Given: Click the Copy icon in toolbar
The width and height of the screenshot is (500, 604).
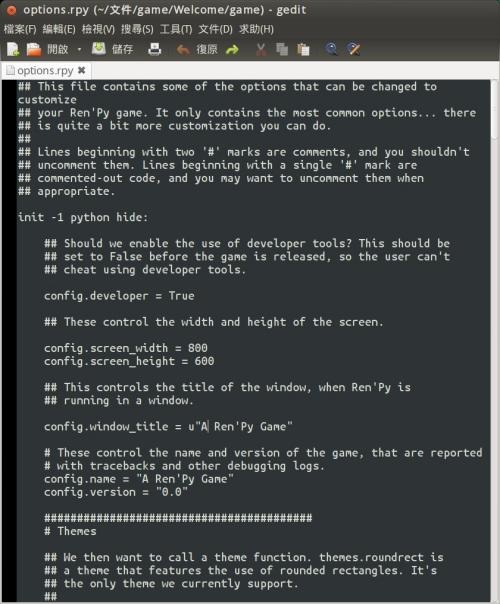Looking at the screenshot, I should pyautogui.click(x=282, y=49).
